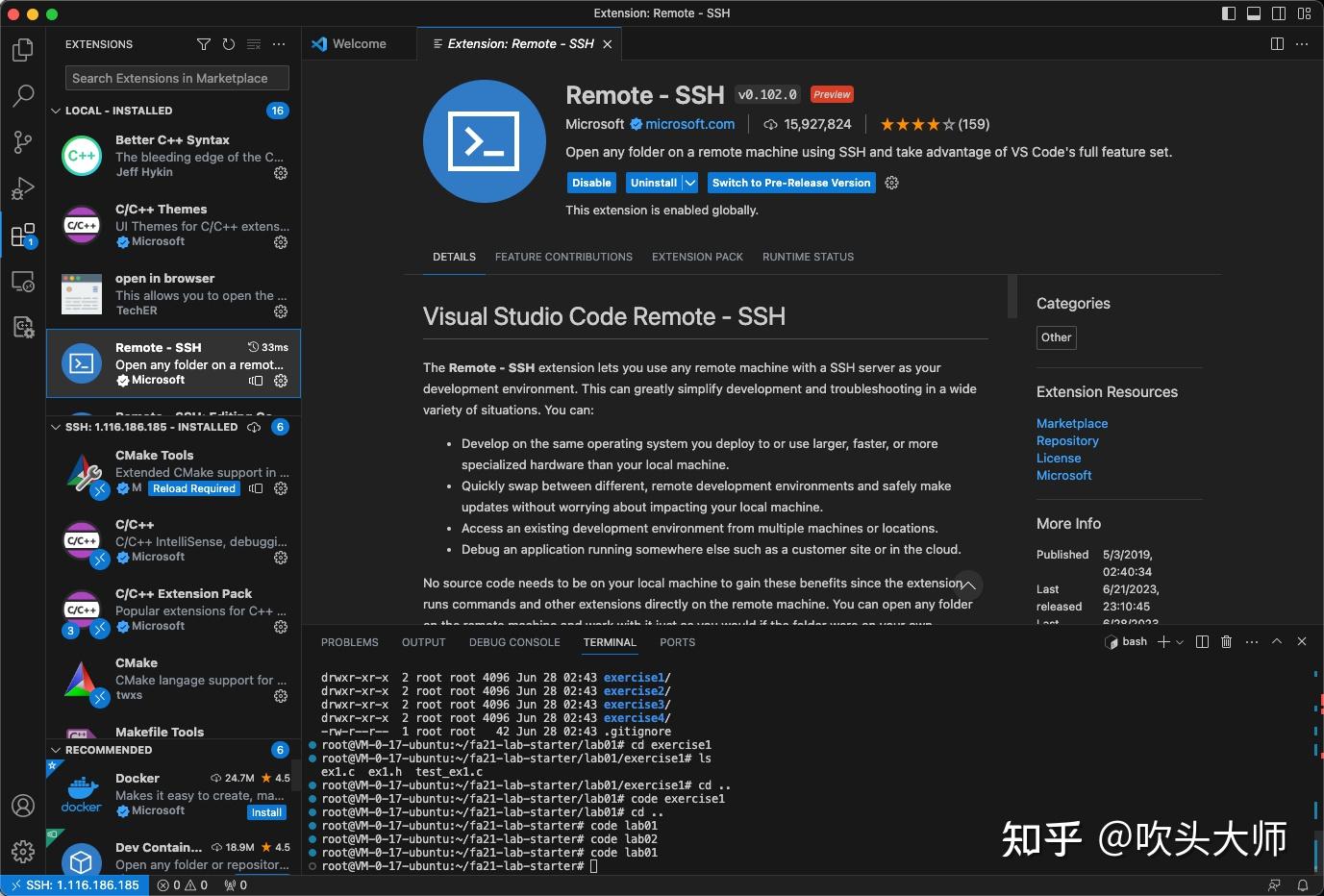
Task: Open the Uninstall dropdown arrow
Action: [x=688, y=183]
